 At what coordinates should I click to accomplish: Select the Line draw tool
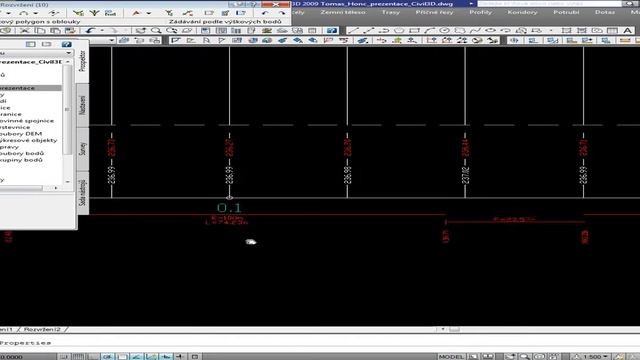[x=353, y=31]
